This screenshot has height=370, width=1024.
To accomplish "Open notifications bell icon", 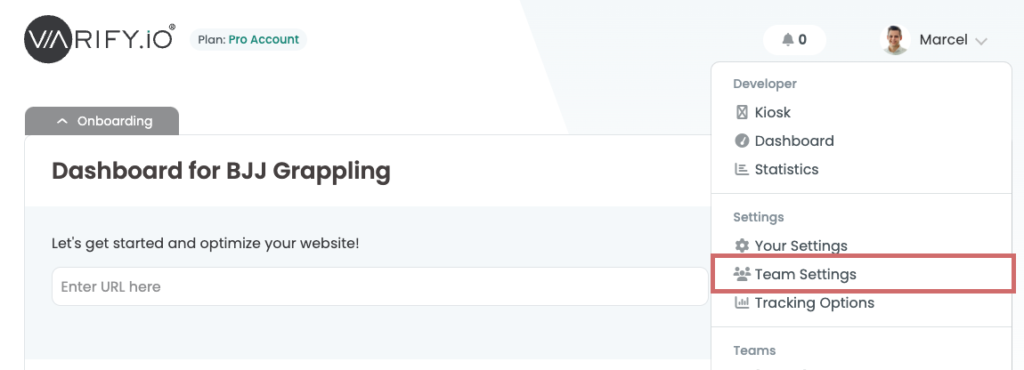I will coord(788,40).
